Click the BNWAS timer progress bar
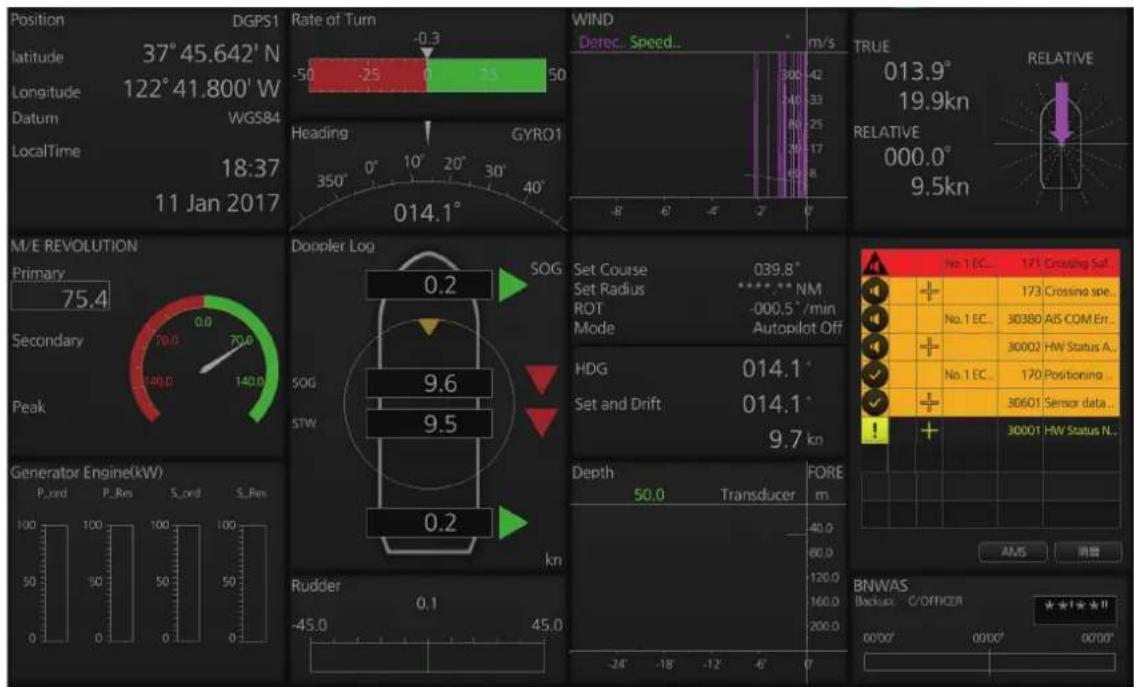Viewport: 1134px width, 687px height. tap(989, 662)
